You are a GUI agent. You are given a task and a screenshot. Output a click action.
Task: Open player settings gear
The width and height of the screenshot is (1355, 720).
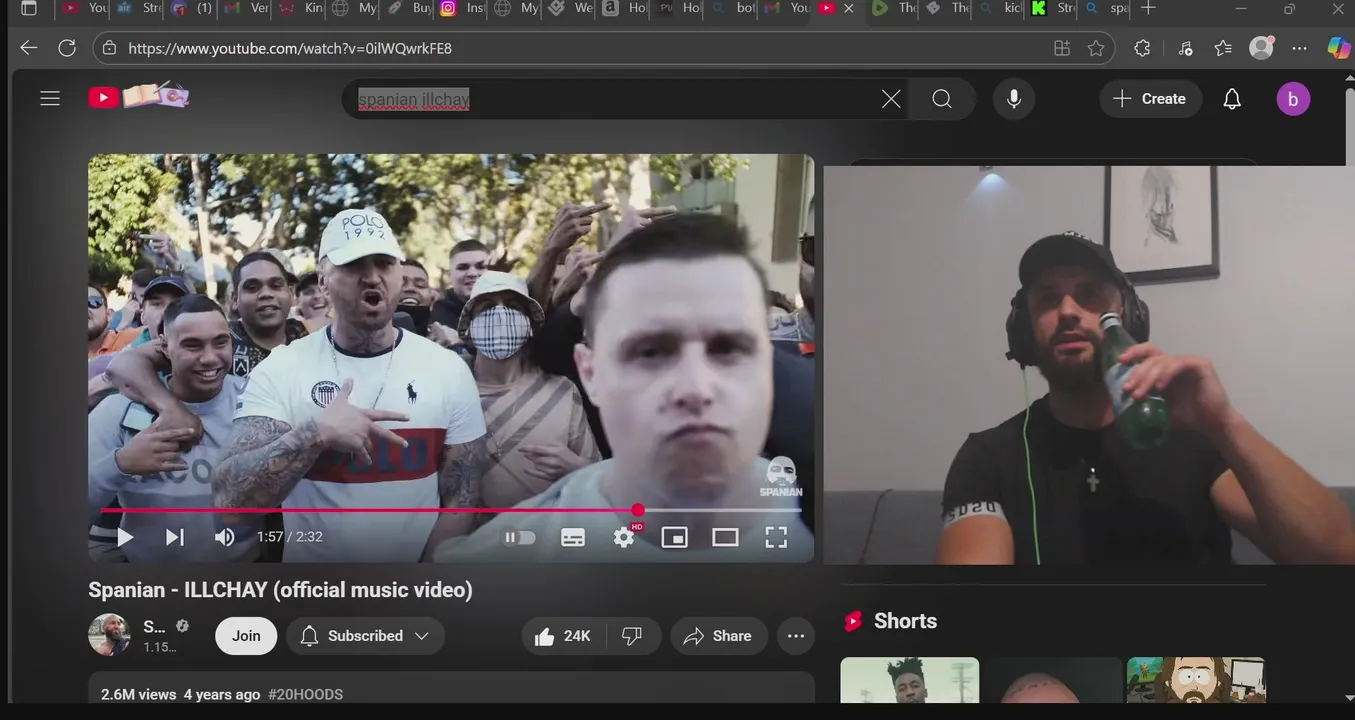[x=624, y=537]
